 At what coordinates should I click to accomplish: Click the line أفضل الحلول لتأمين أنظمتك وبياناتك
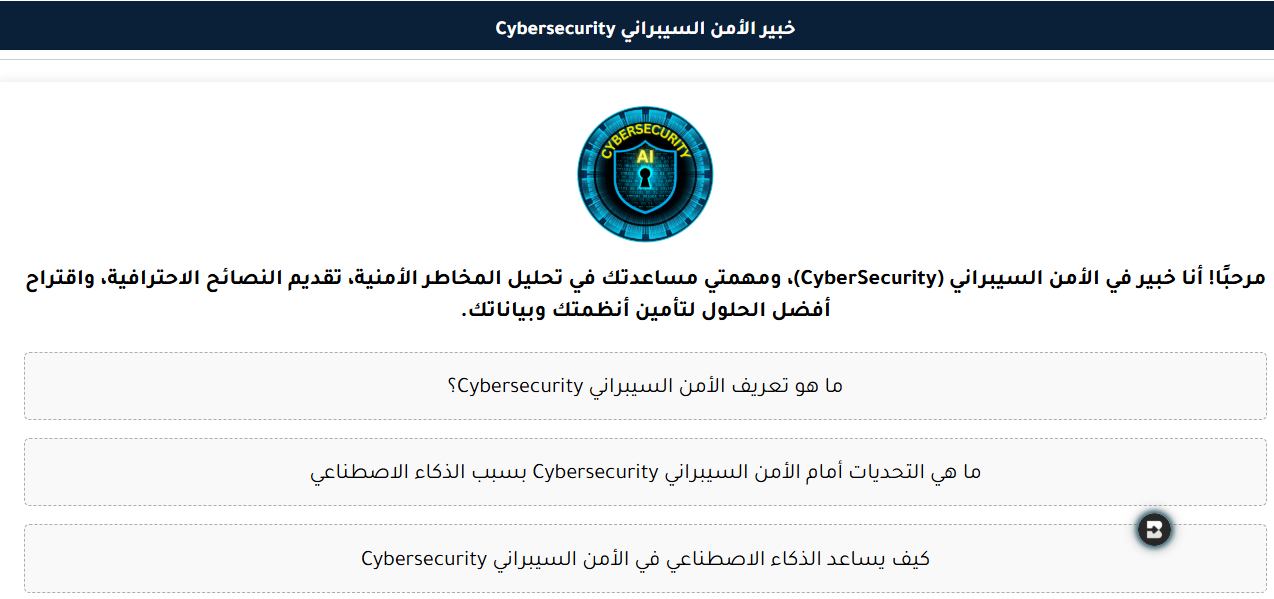[645, 310]
